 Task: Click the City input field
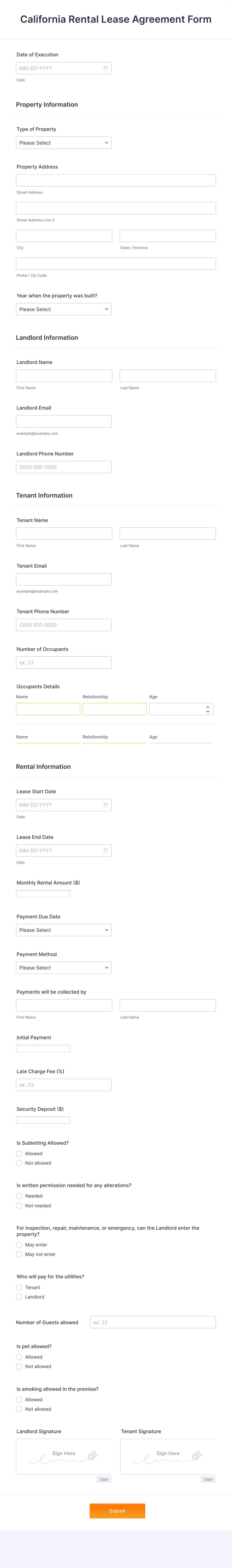(x=64, y=236)
